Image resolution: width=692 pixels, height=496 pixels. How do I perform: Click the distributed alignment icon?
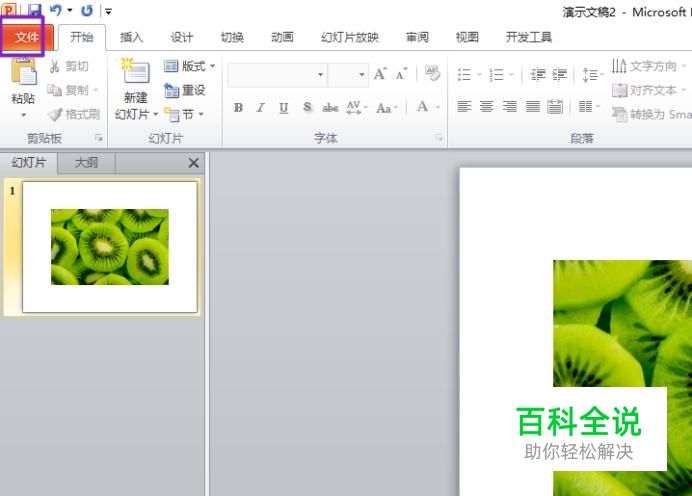click(x=555, y=106)
